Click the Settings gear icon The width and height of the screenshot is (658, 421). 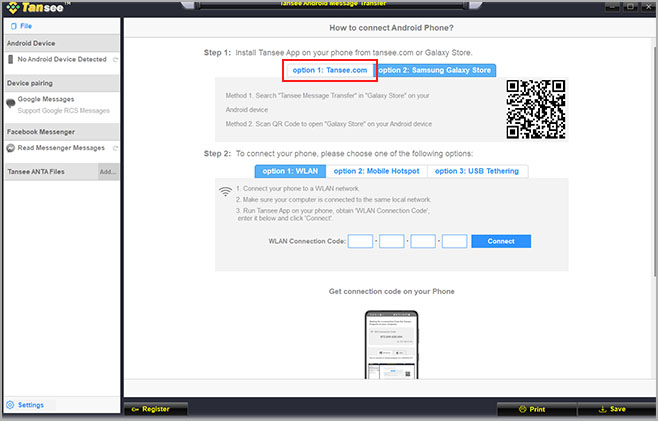10,405
